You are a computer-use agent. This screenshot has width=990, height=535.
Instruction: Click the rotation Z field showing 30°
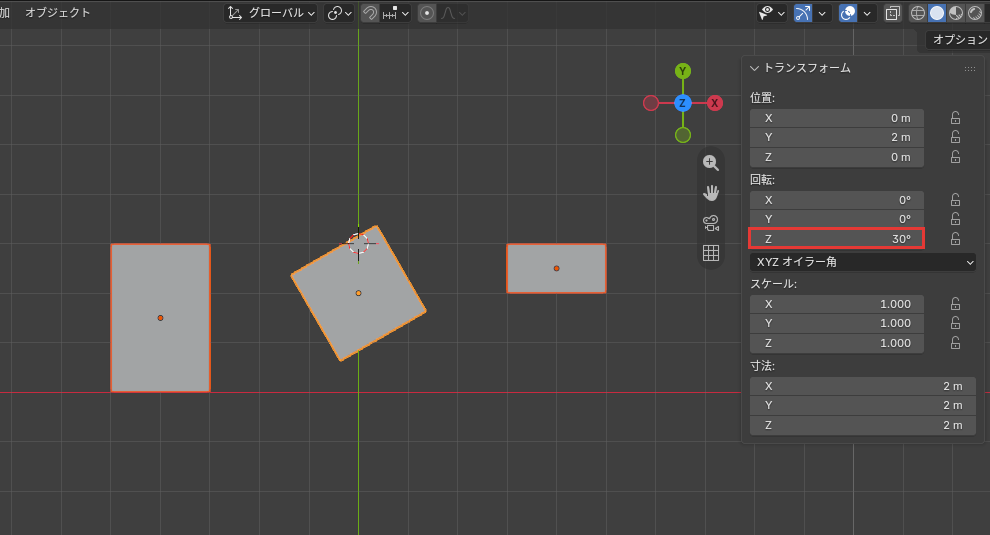[837, 239]
